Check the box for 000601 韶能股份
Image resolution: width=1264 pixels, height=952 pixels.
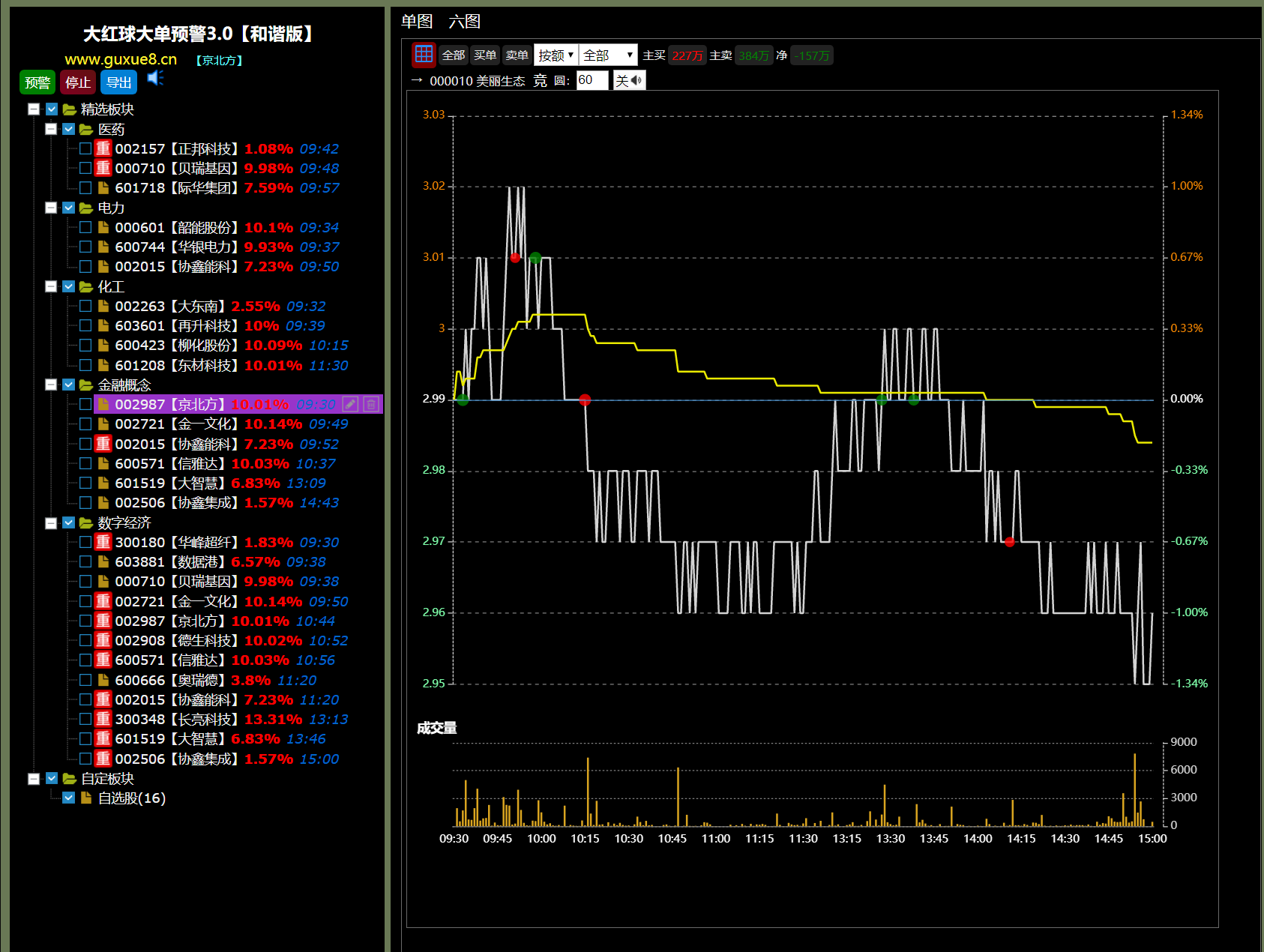[x=85, y=227]
